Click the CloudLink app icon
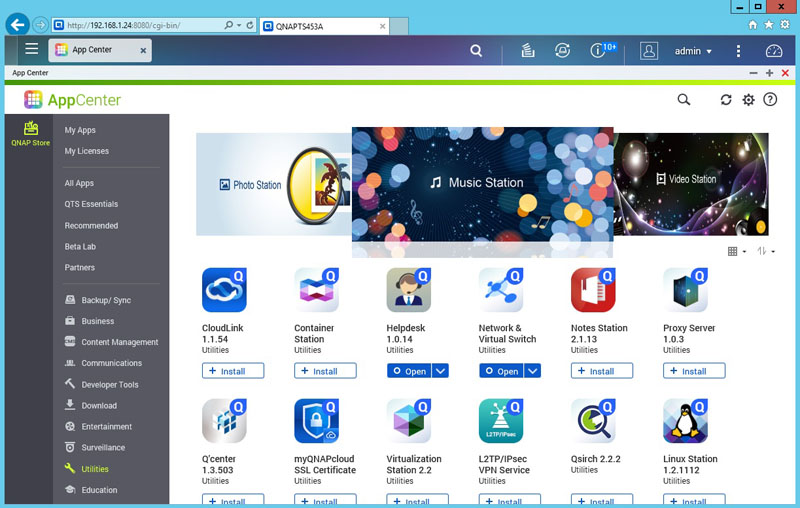800x508 pixels. (224, 290)
